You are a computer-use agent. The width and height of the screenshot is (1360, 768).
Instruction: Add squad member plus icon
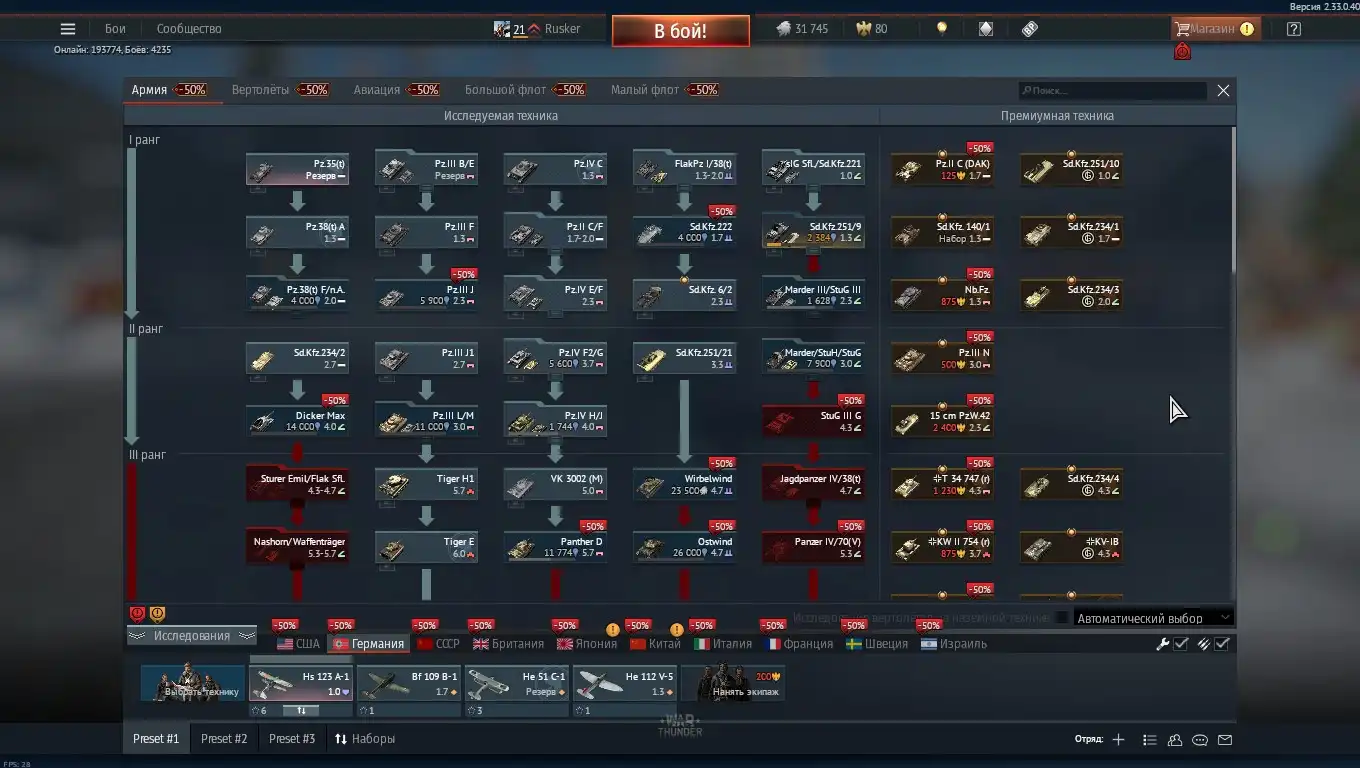tap(1118, 740)
